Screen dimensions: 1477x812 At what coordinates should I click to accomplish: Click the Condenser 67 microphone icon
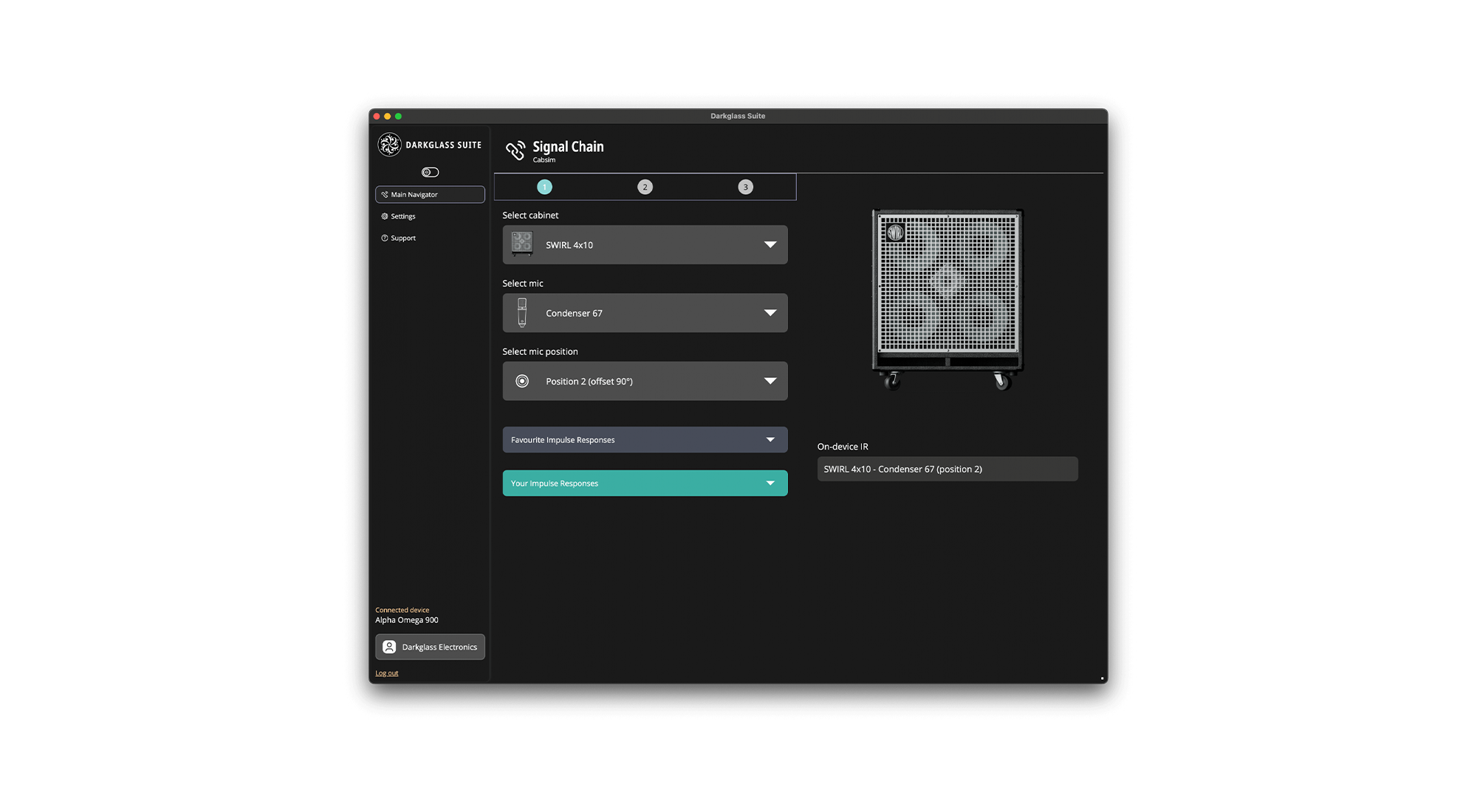522,313
